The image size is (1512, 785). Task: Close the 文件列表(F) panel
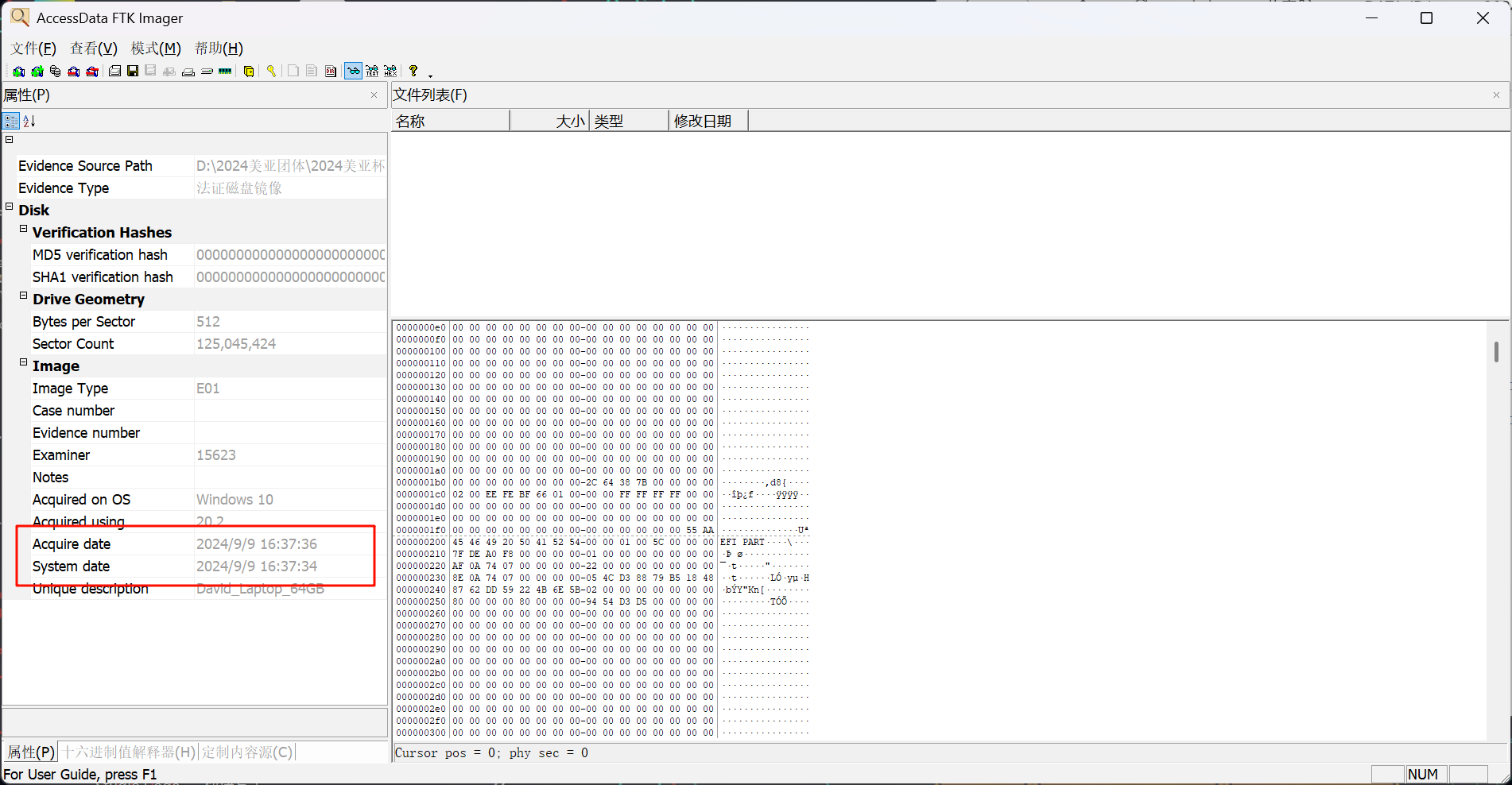tap(1496, 95)
